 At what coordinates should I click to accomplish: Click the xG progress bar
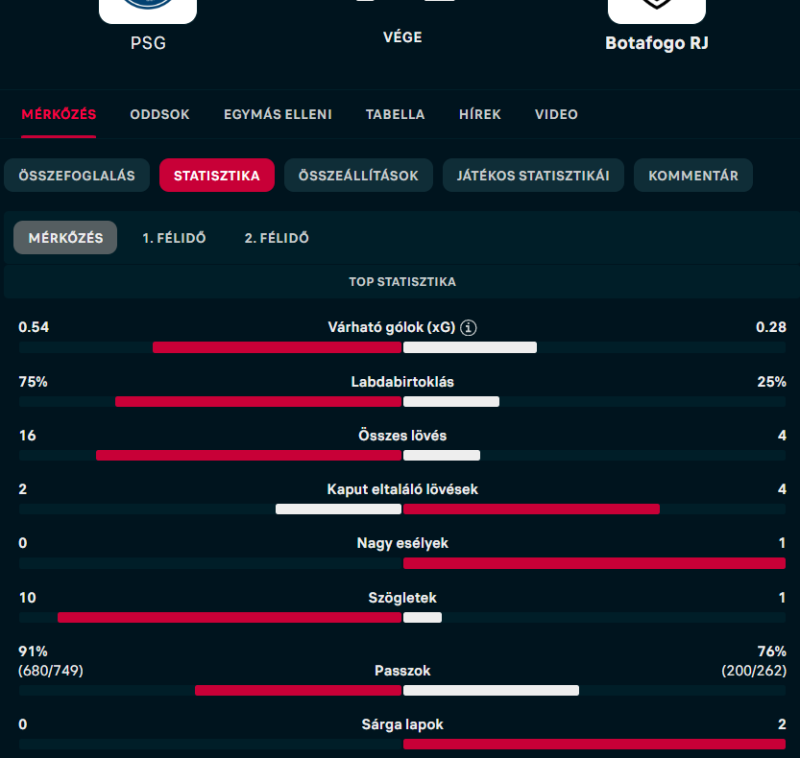[x=402, y=347]
